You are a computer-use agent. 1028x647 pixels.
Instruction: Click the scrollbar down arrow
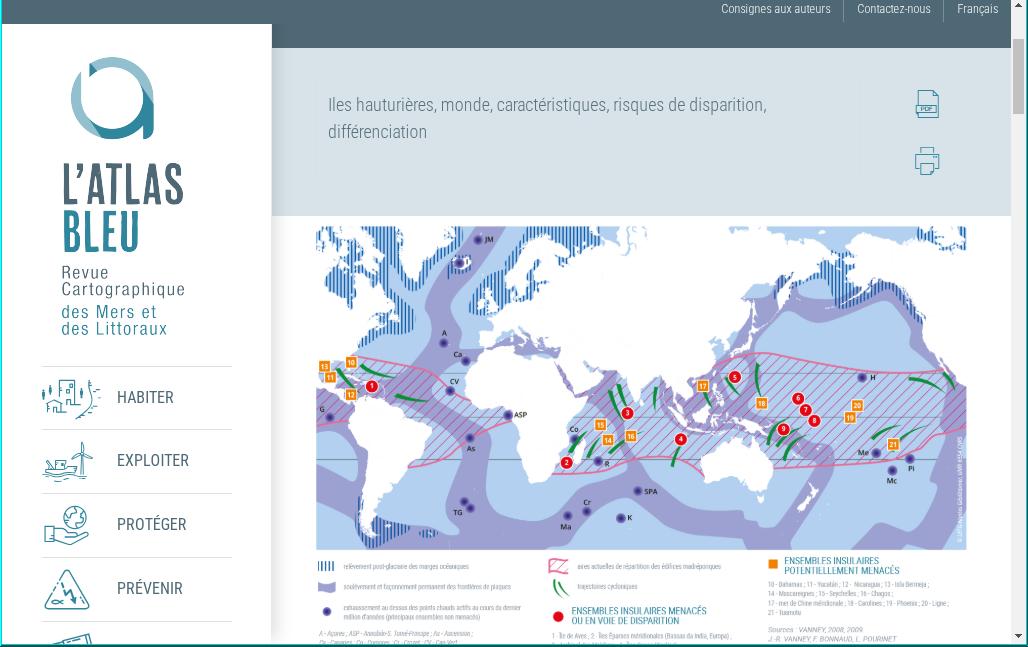pos(1019,635)
